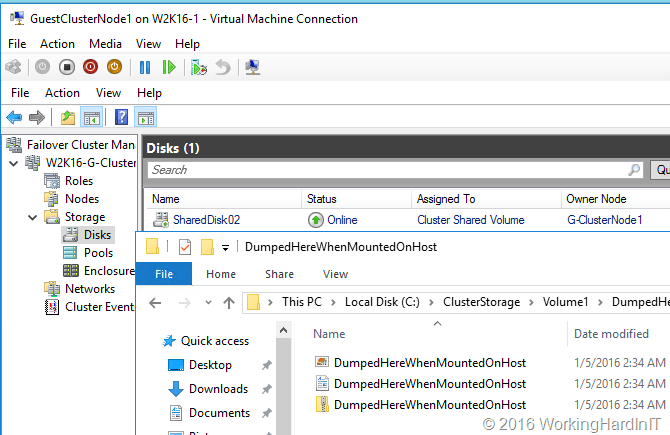Sort disks by Owner Node column

pos(615,199)
